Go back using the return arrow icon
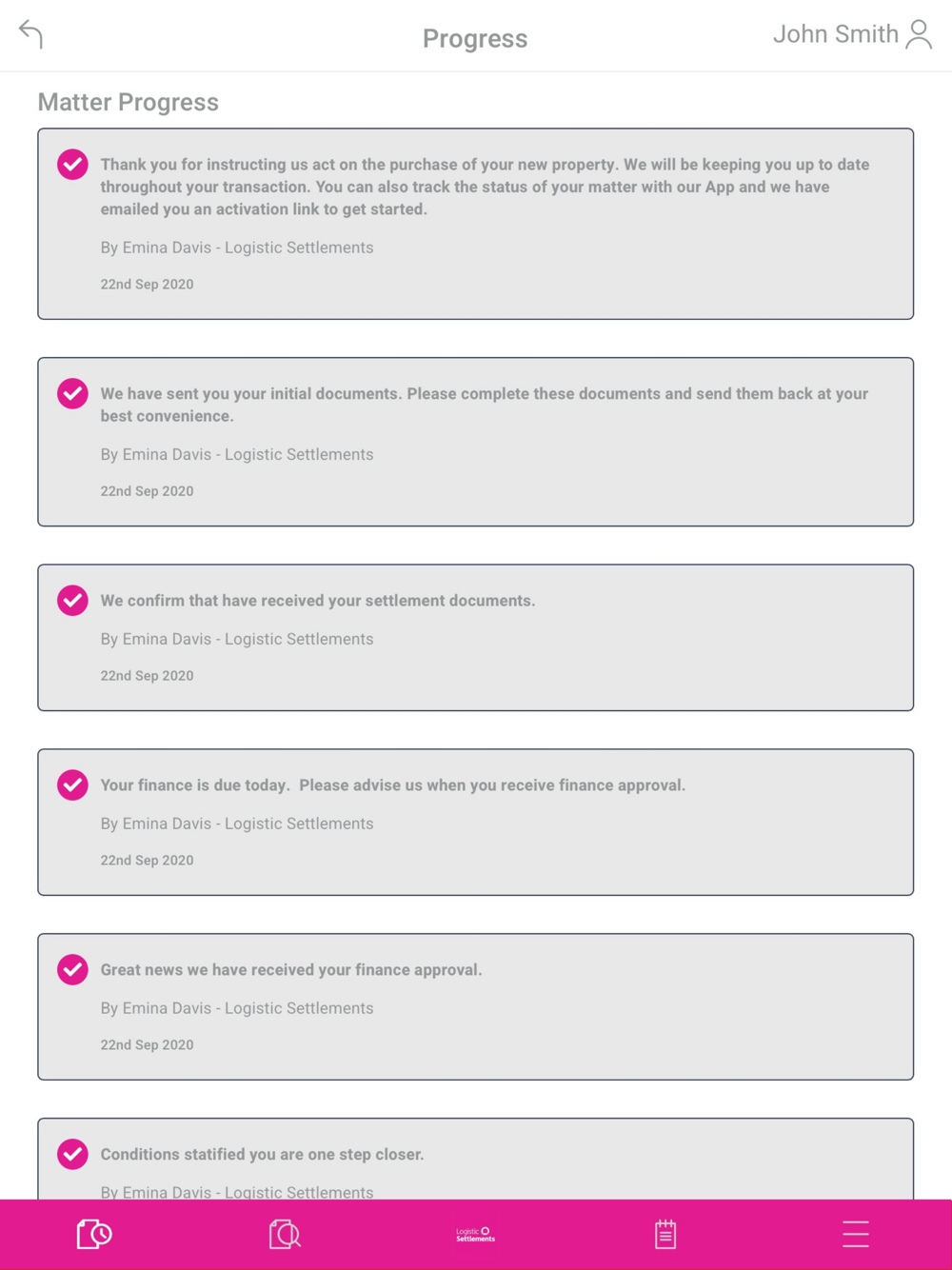Screen dimensions: 952x1270 (30, 34)
